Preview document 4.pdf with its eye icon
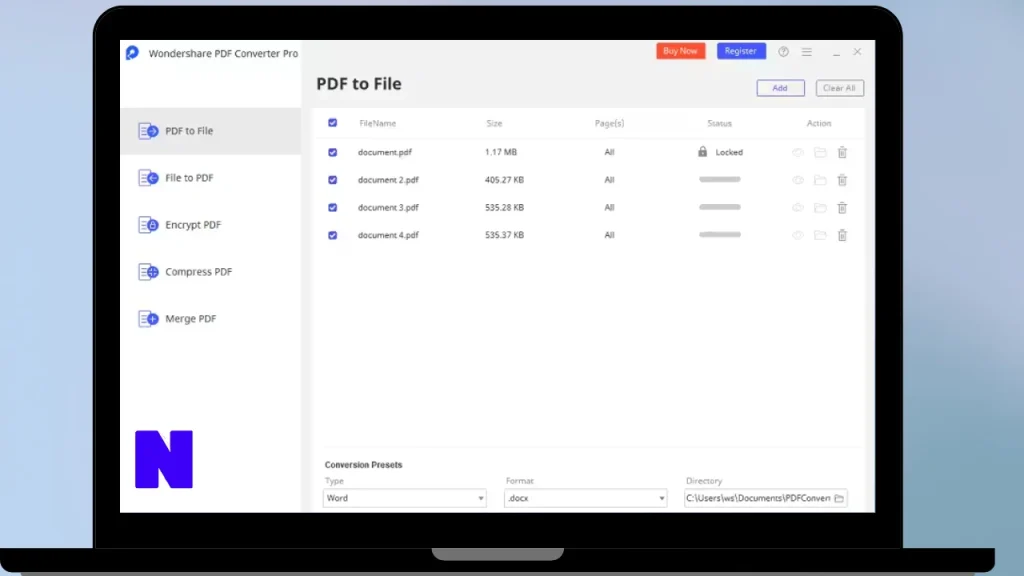The image size is (1024, 576). click(798, 235)
